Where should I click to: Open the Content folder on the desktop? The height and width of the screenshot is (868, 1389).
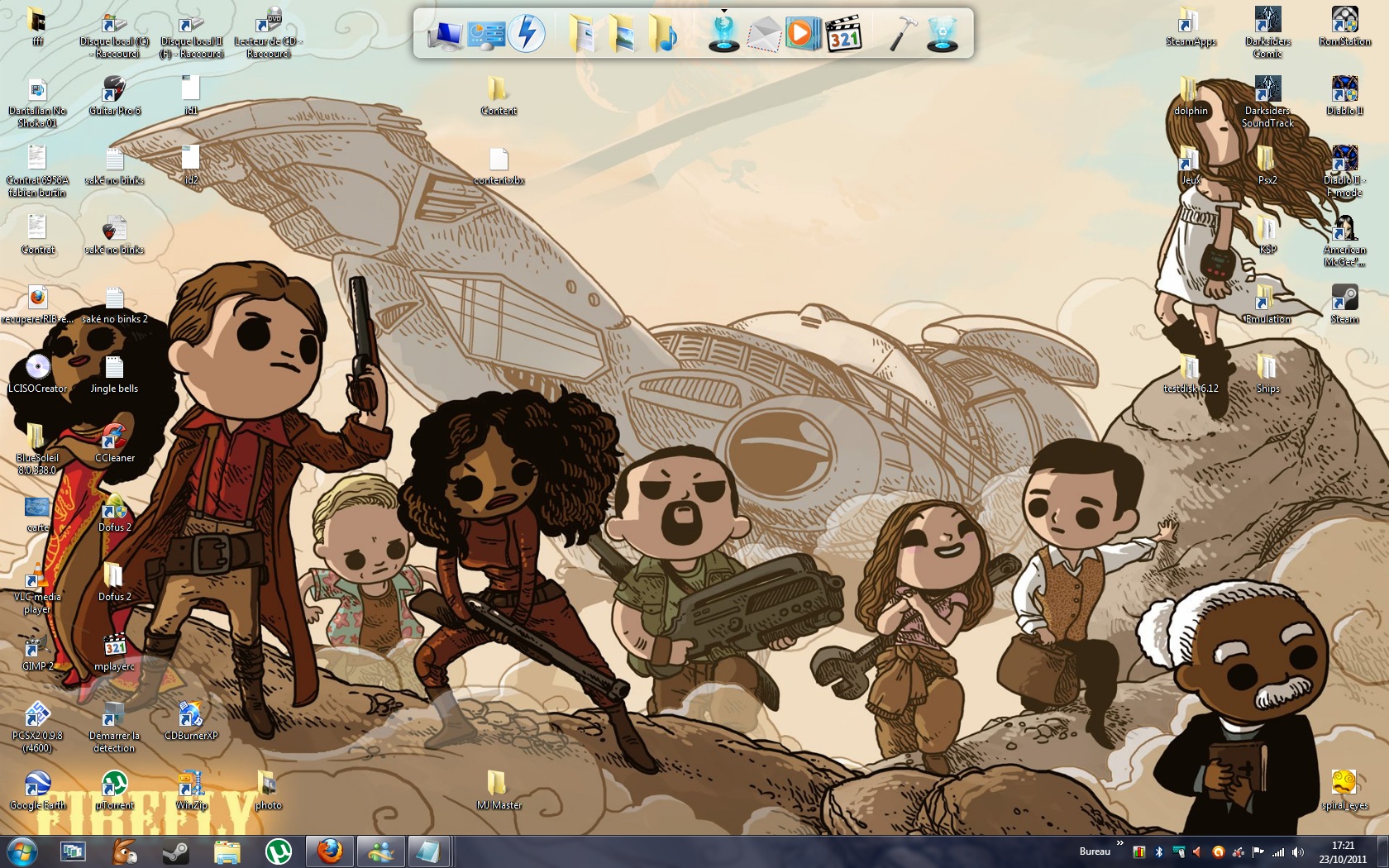[499, 95]
